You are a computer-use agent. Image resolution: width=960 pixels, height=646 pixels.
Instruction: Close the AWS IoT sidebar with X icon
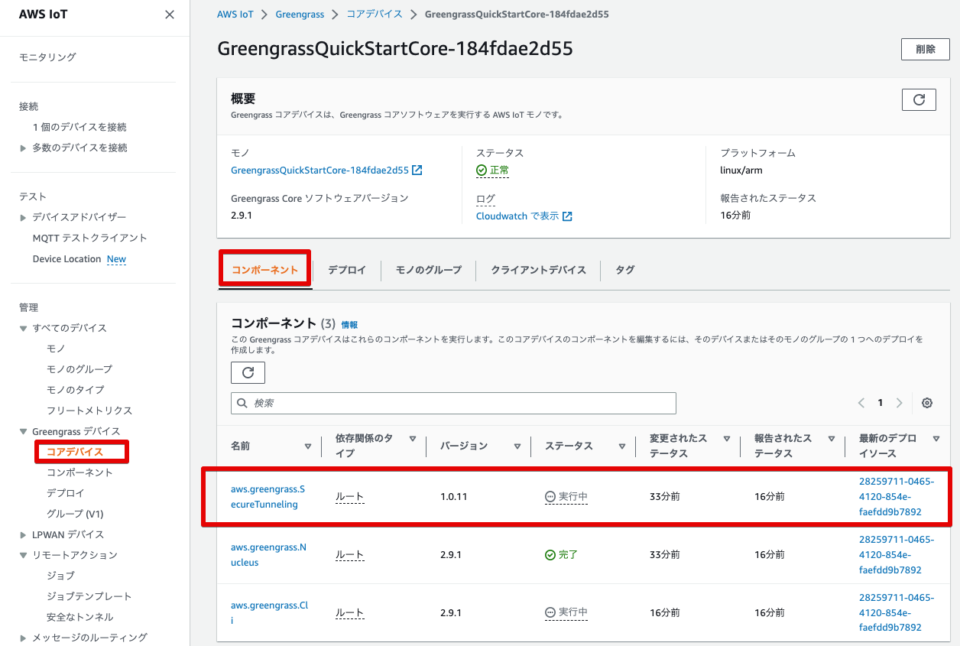click(x=167, y=14)
